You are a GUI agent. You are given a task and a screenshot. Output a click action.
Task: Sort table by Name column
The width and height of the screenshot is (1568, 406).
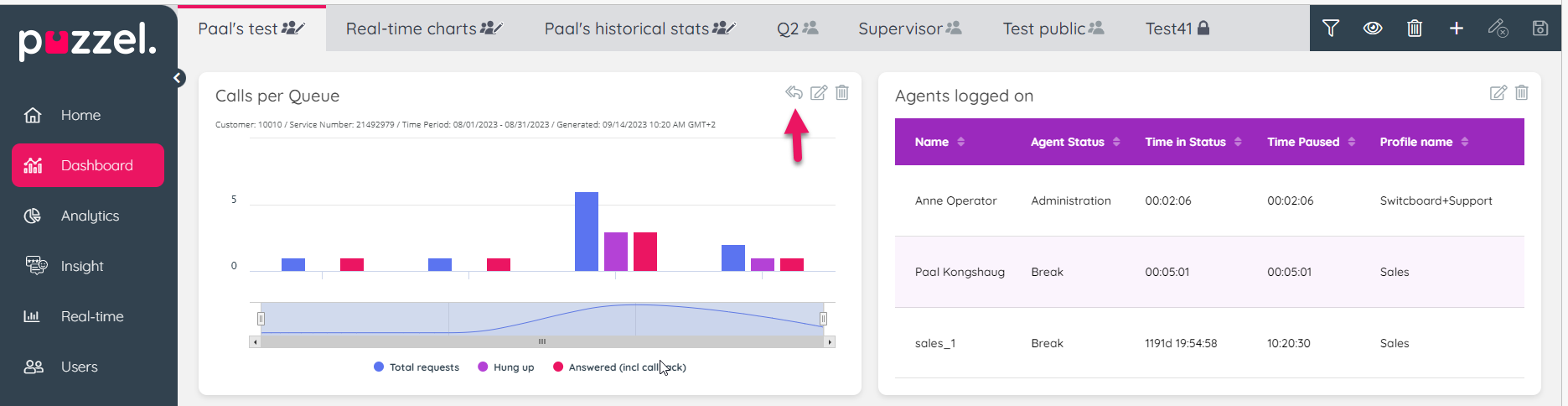point(939,142)
